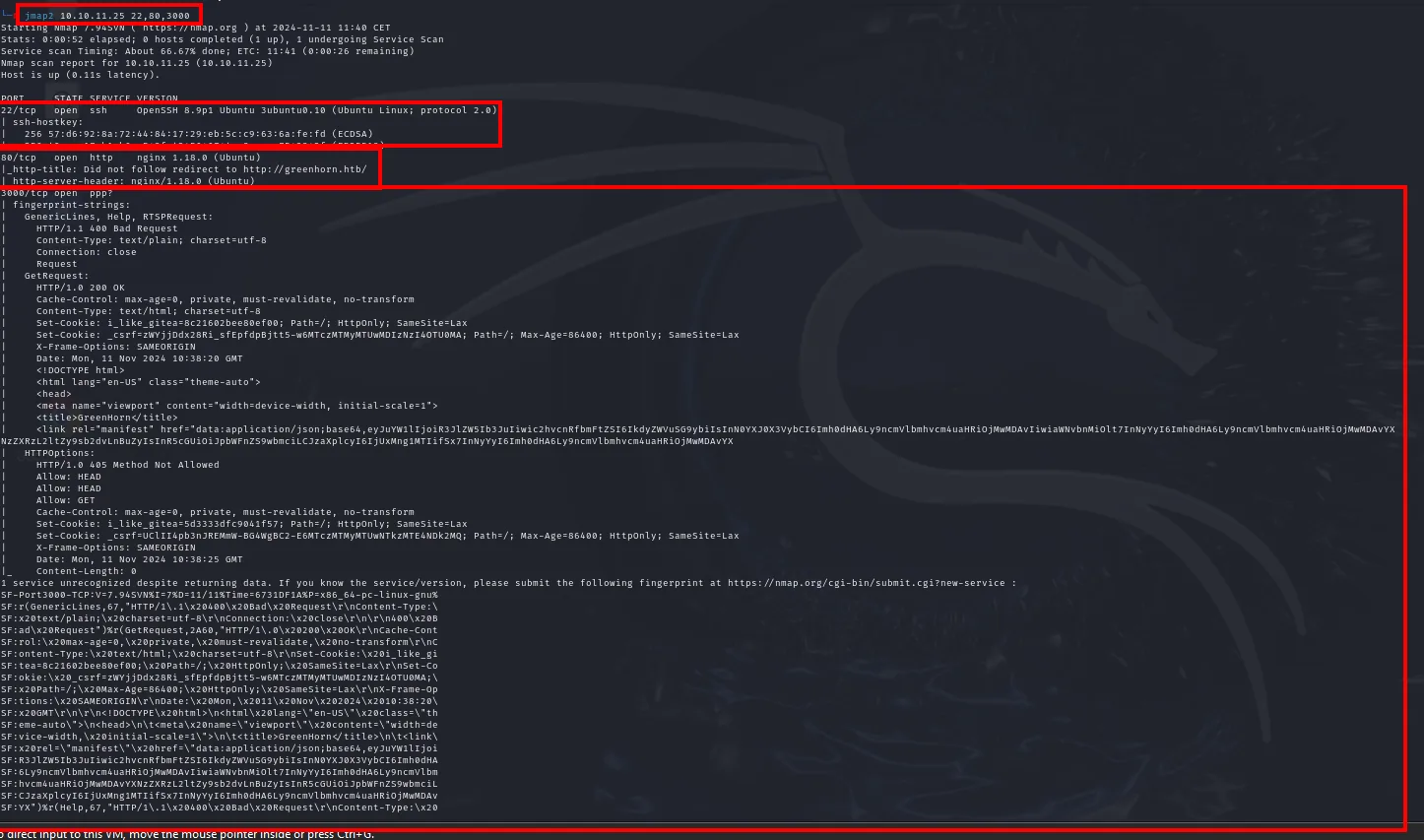Click the 'SF-Port3000-TCP:V=7.94SVN' fingerprint line
Image resolution: width=1424 pixels, height=840 pixels.
coord(220,595)
